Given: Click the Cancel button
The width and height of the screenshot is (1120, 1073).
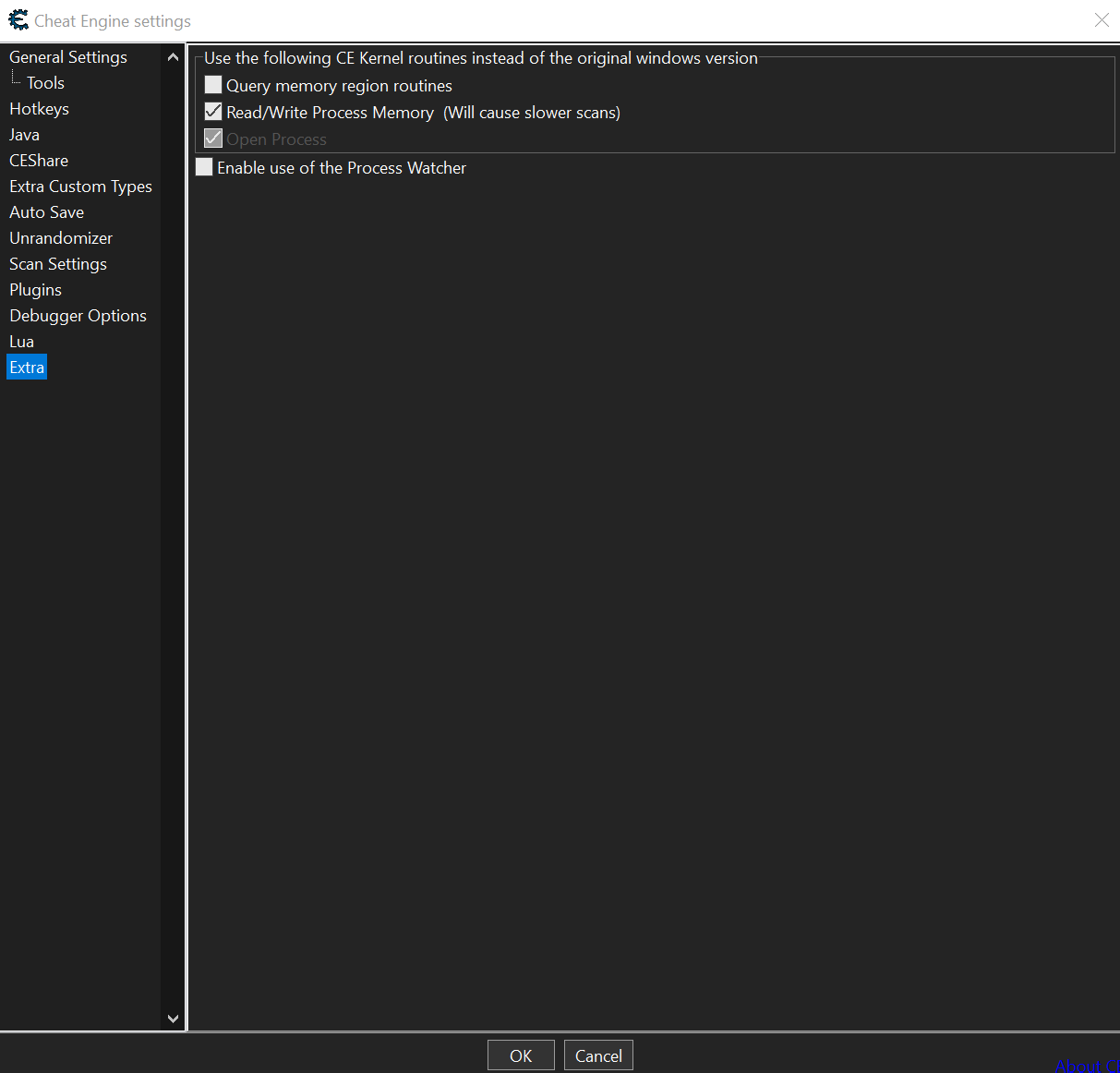Looking at the screenshot, I should coord(598,1055).
